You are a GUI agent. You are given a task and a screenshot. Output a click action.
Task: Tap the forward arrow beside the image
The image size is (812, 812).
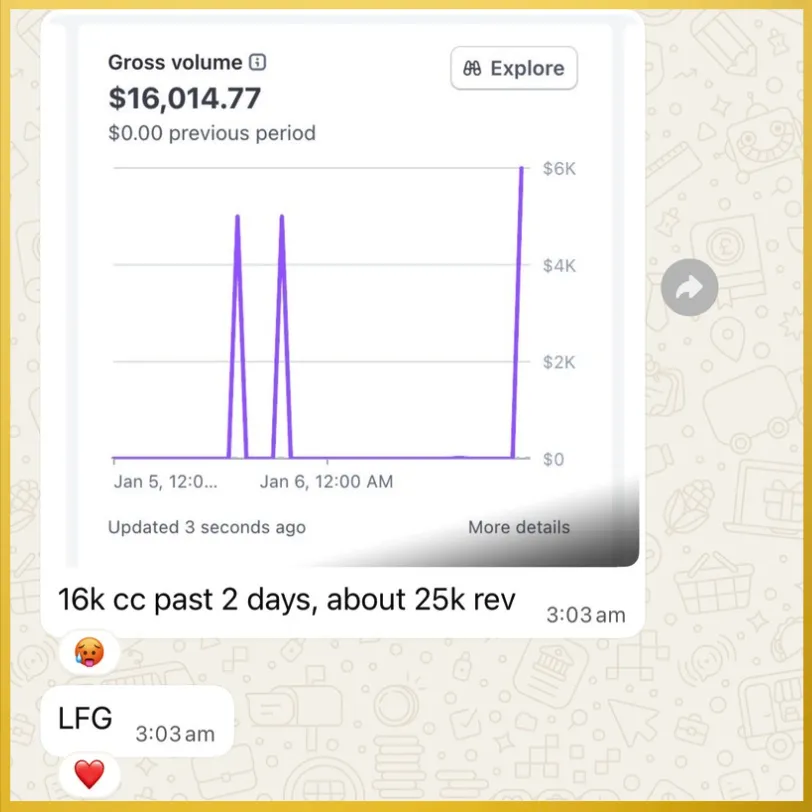tap(689, 287)
